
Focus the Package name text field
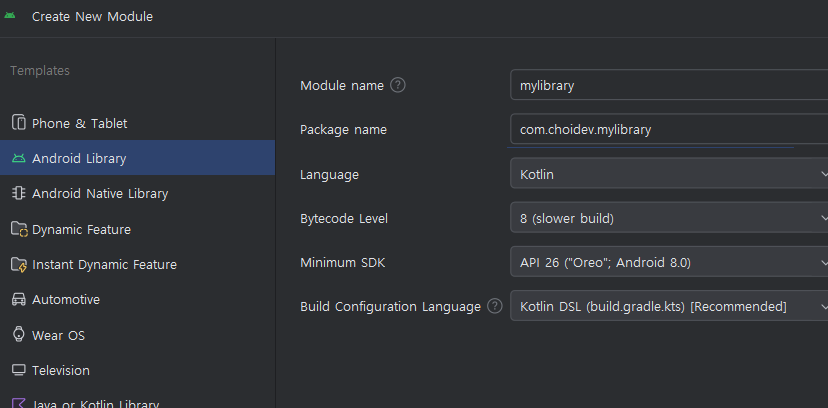pyautogui.click(x=668, y=129)
